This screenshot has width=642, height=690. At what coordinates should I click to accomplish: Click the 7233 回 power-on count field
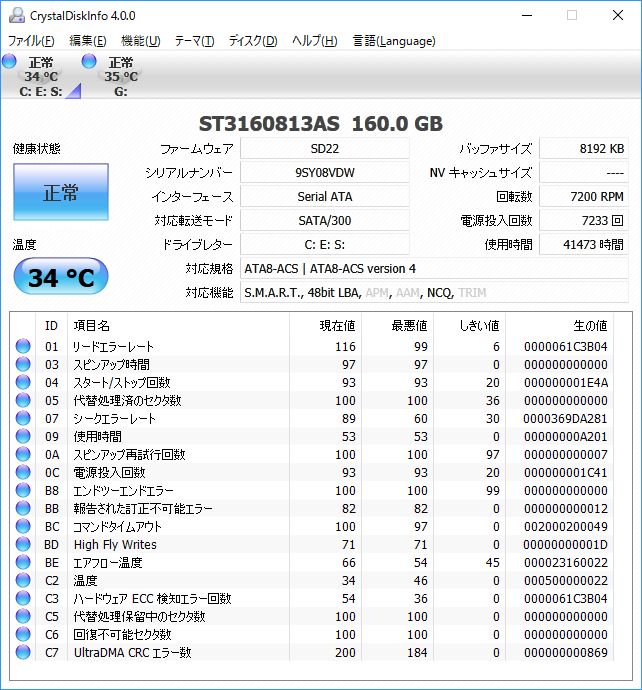pyautogui.click(x=583, y=220)
